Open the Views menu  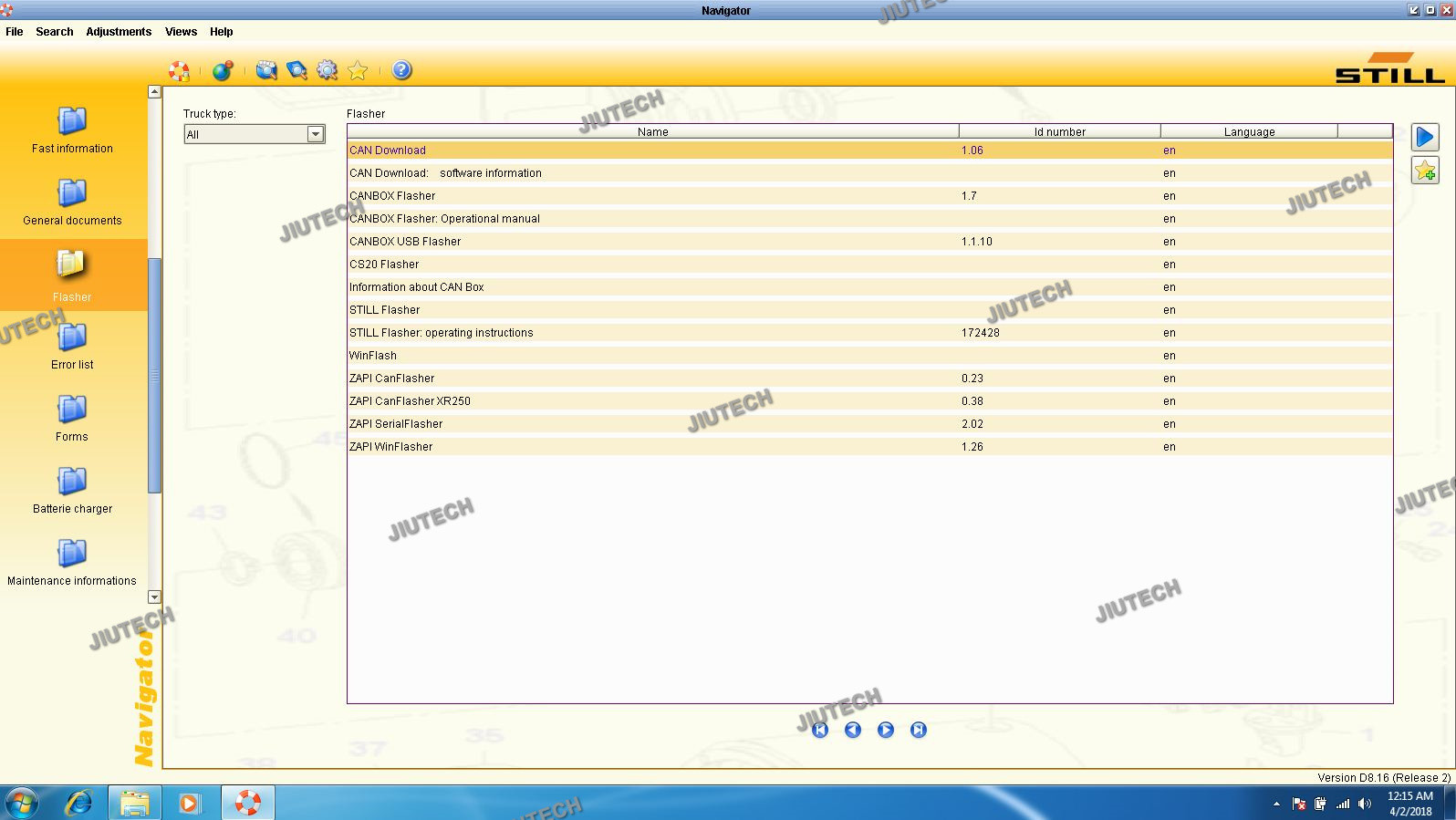(181, 31)
